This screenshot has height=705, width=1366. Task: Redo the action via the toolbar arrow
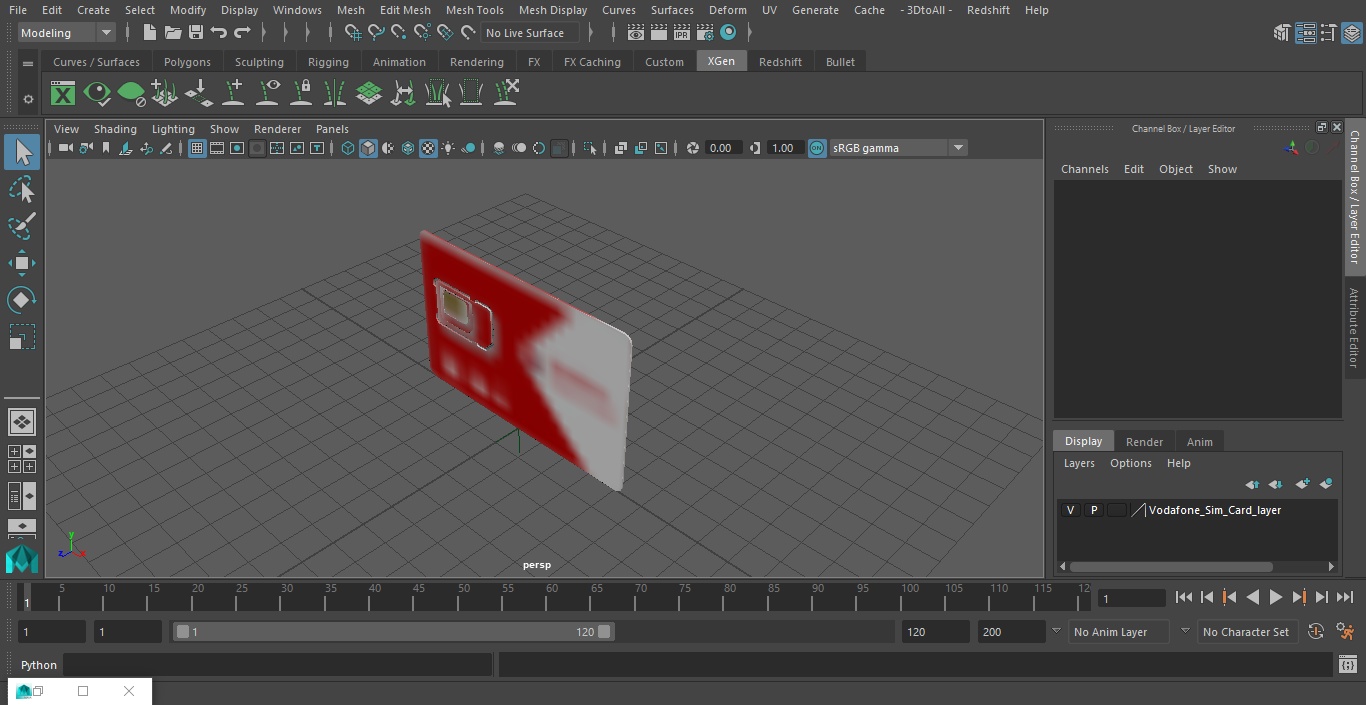[242, 33]
